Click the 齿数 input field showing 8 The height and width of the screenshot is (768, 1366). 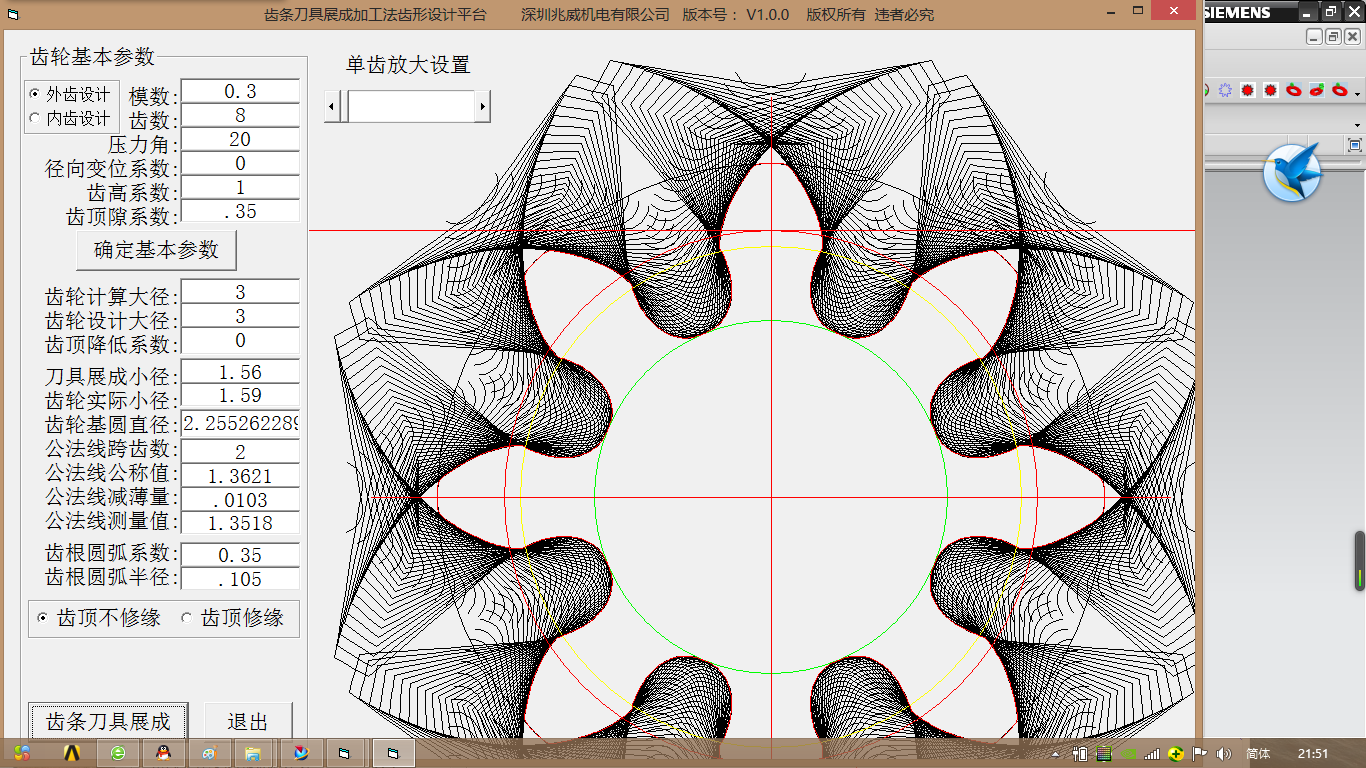coord(240,115)
